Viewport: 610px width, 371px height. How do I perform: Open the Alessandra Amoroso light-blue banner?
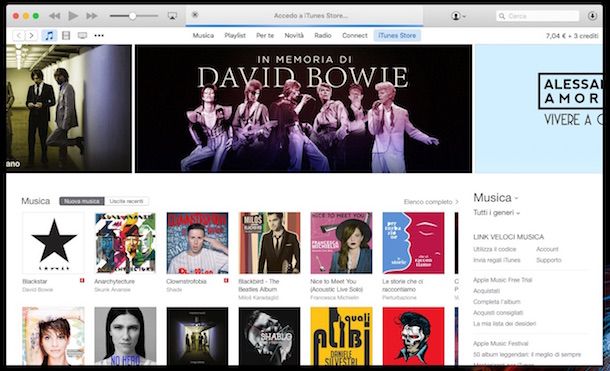(x=539, y=108)
